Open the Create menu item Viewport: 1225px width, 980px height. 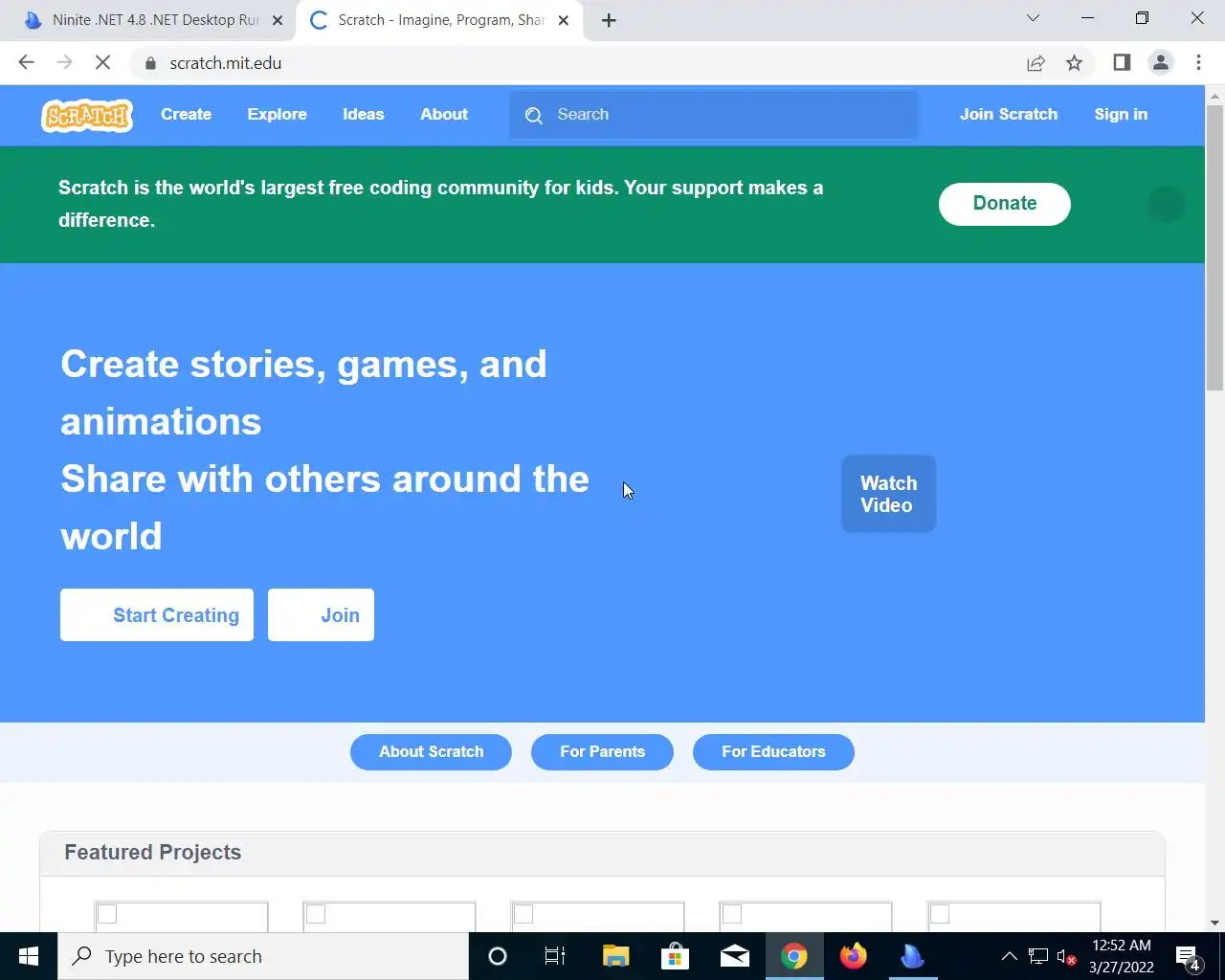pos(186,114)
